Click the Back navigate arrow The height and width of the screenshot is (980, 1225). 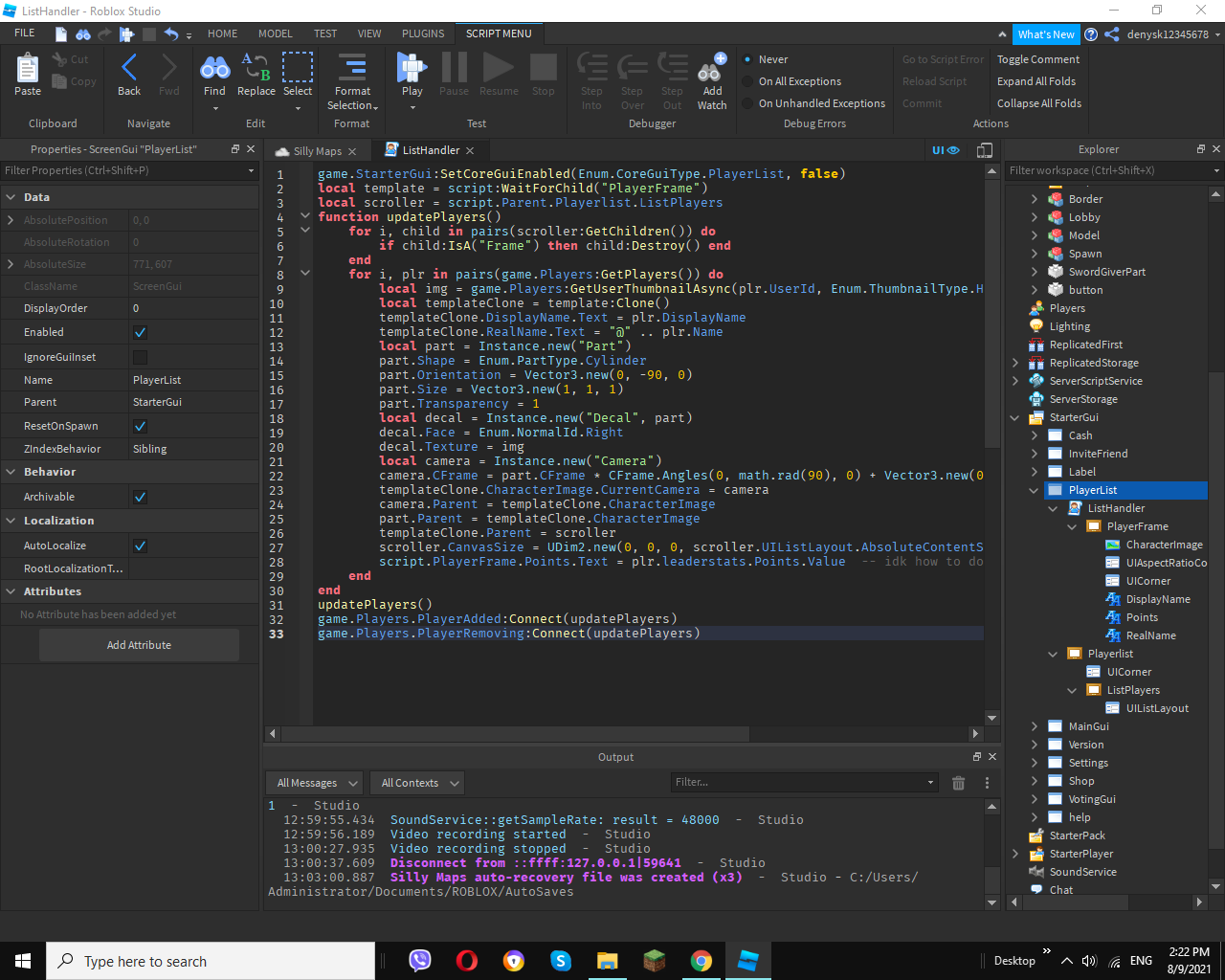129,69
